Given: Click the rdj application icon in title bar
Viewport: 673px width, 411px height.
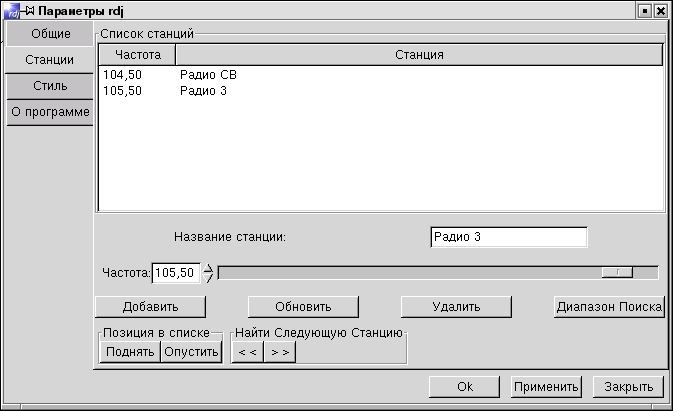Looking at the screenshot, I should 12,10.
